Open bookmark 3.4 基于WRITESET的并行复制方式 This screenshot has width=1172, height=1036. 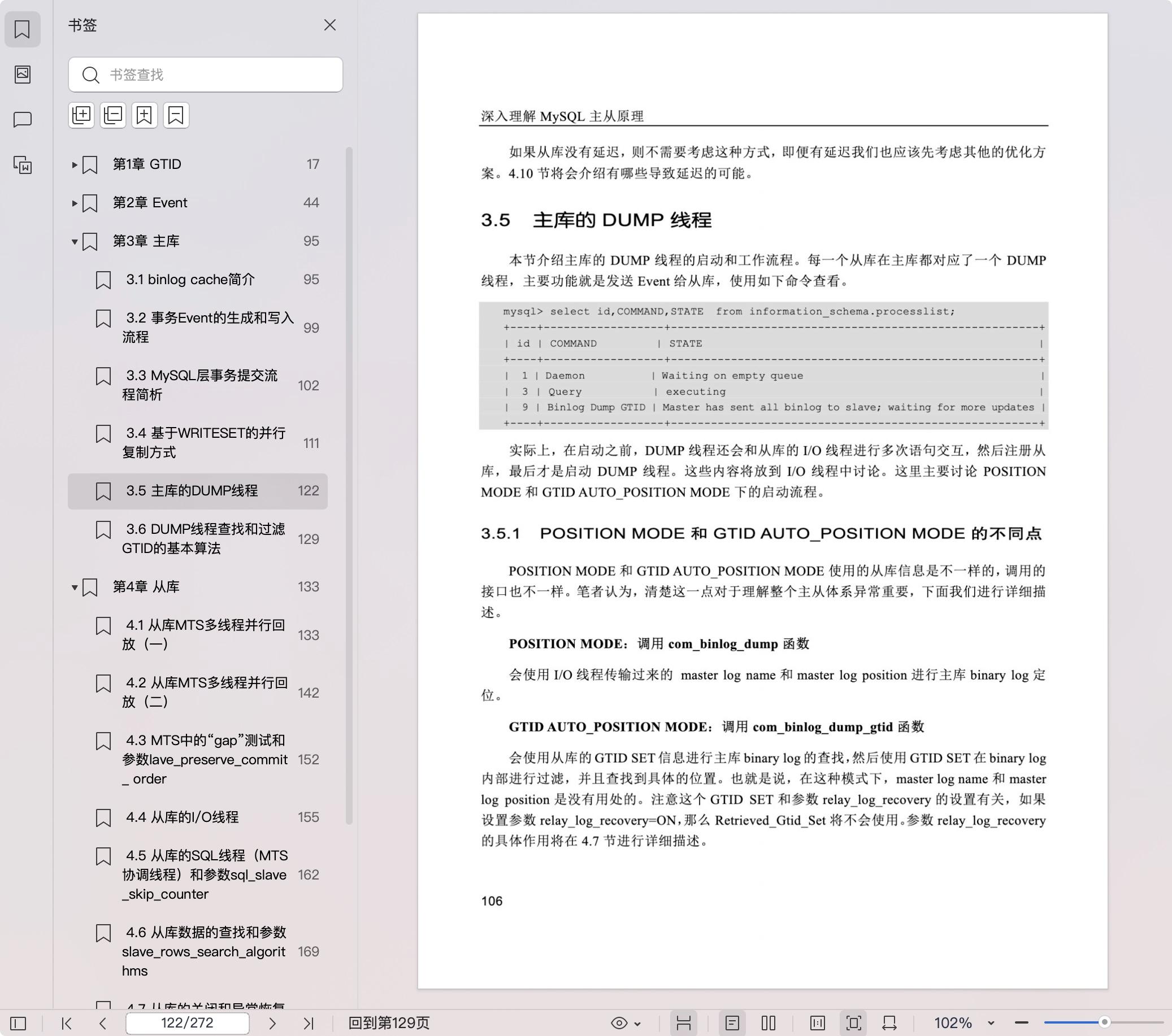pos(197,443)
